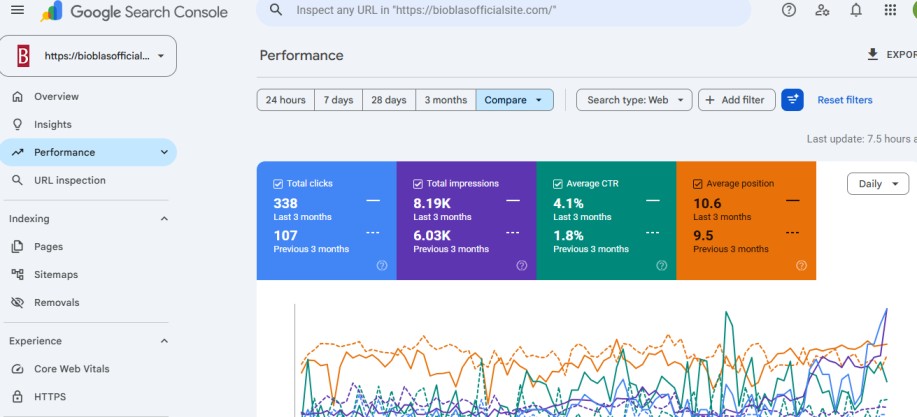
Task: Collapse the Indexing section
Action: 164,219
